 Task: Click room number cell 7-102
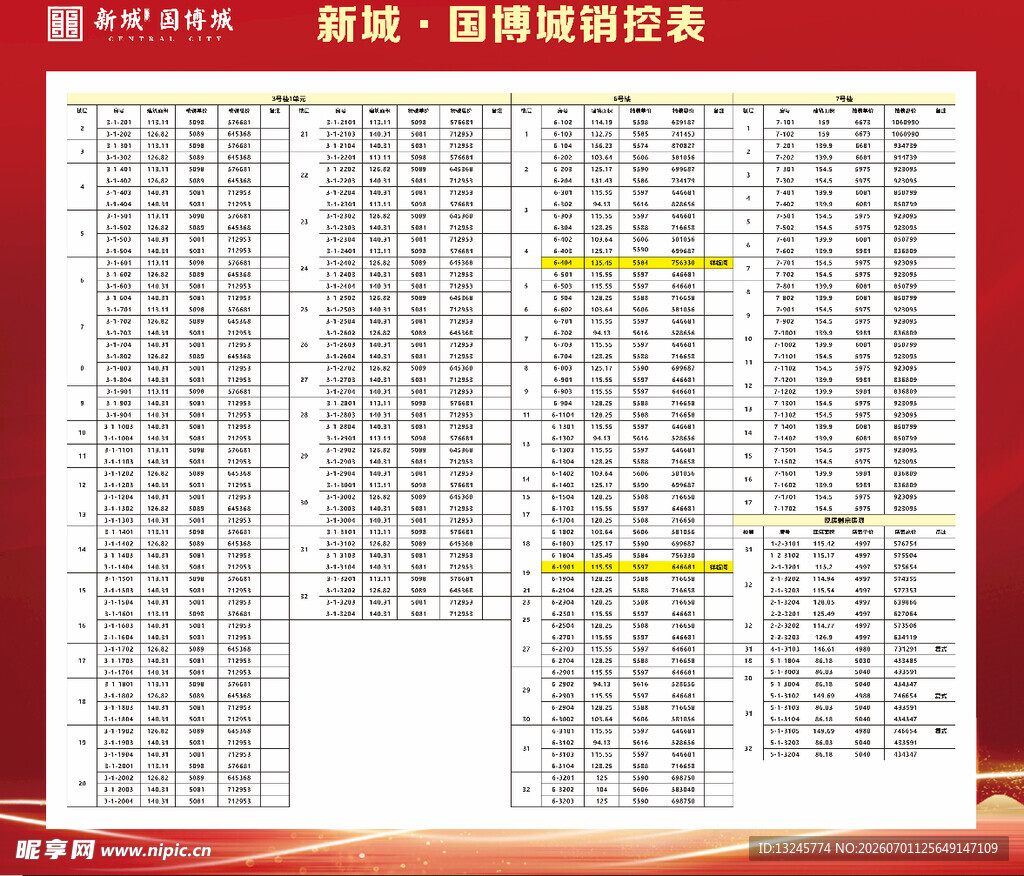(785, 134)
